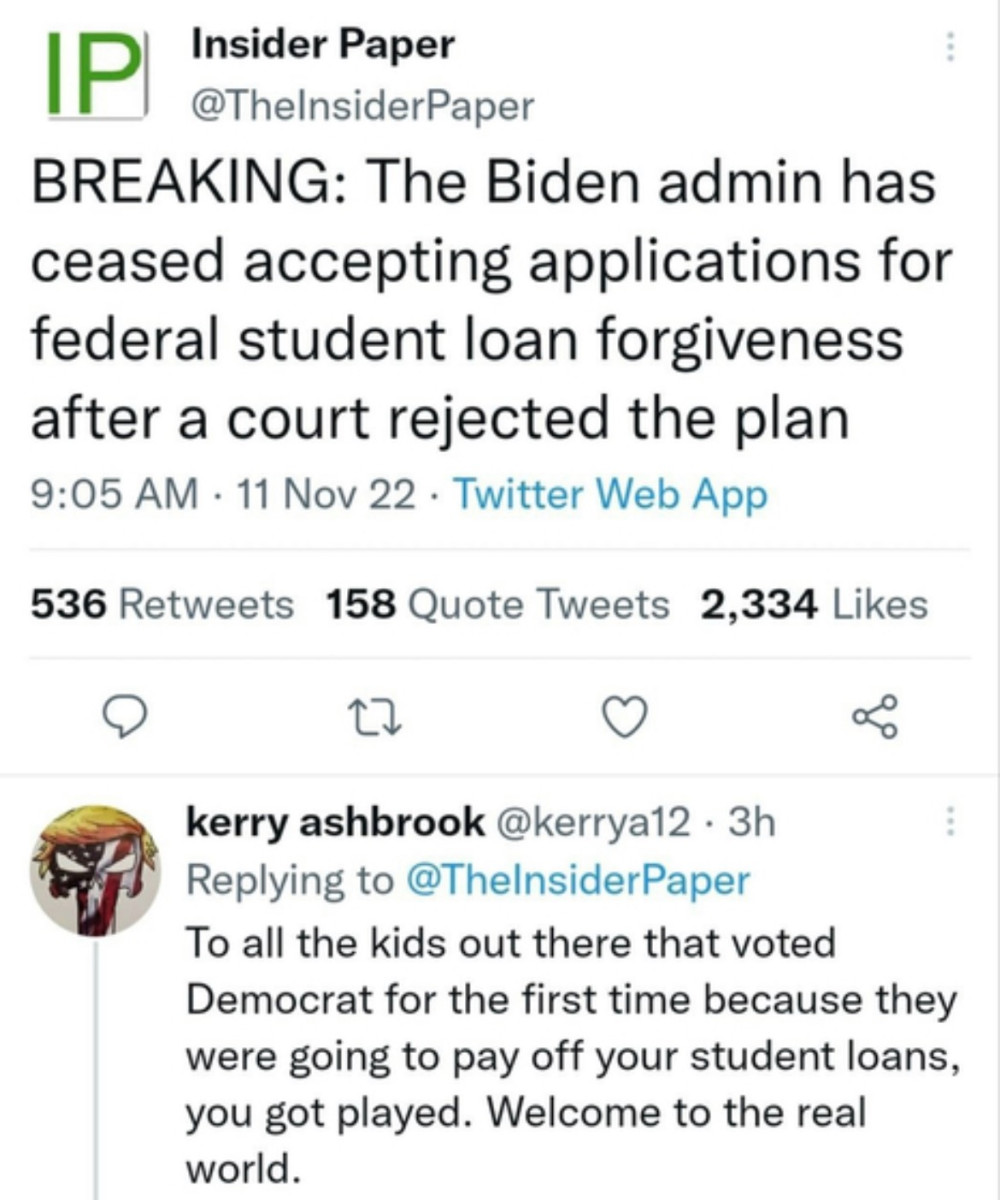This screenshot has height=1200, width=1000.
Task: View the 2,334 Likes list
Action: [x=814, y=604]
